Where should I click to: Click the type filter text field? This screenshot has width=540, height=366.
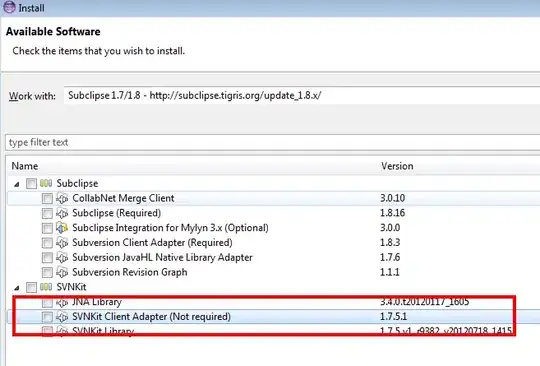tap(273, 142)
